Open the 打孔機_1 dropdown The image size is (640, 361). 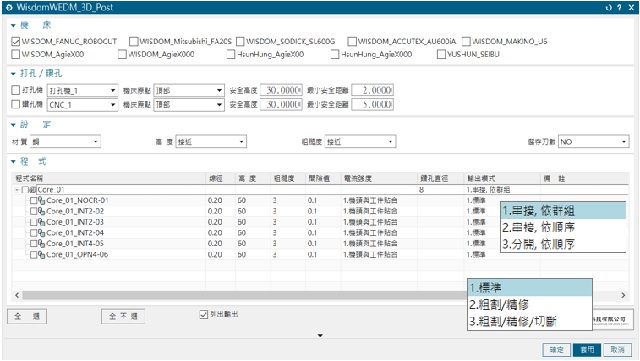click(x=82, y=90)
